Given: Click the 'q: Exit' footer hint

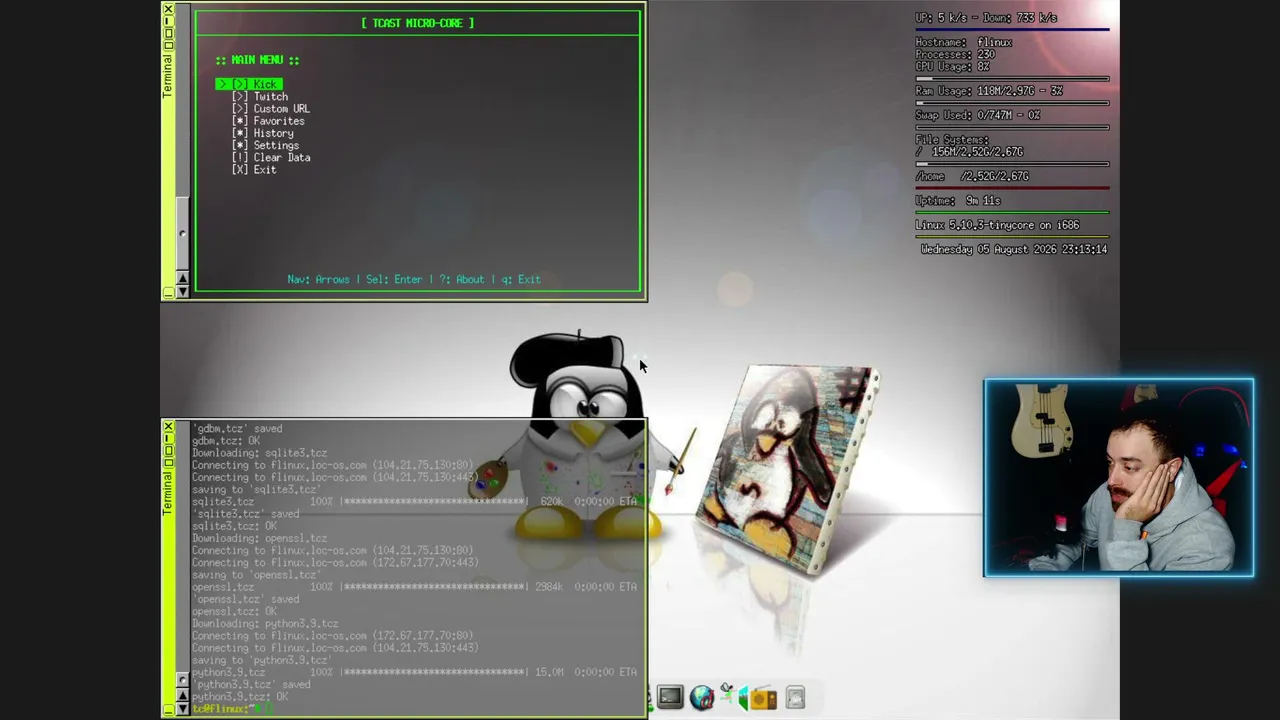Looking at the screenshot, I should tap(521, 280).
